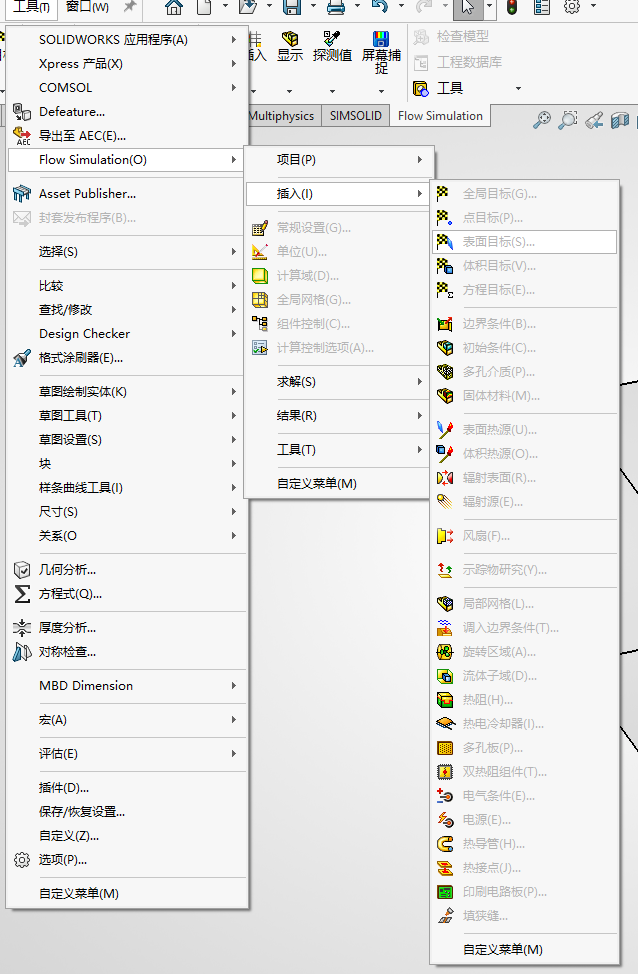Click the 导出至 AEC(E)... entry
This screenshot has height=974, width=638.
click(126, 135)
